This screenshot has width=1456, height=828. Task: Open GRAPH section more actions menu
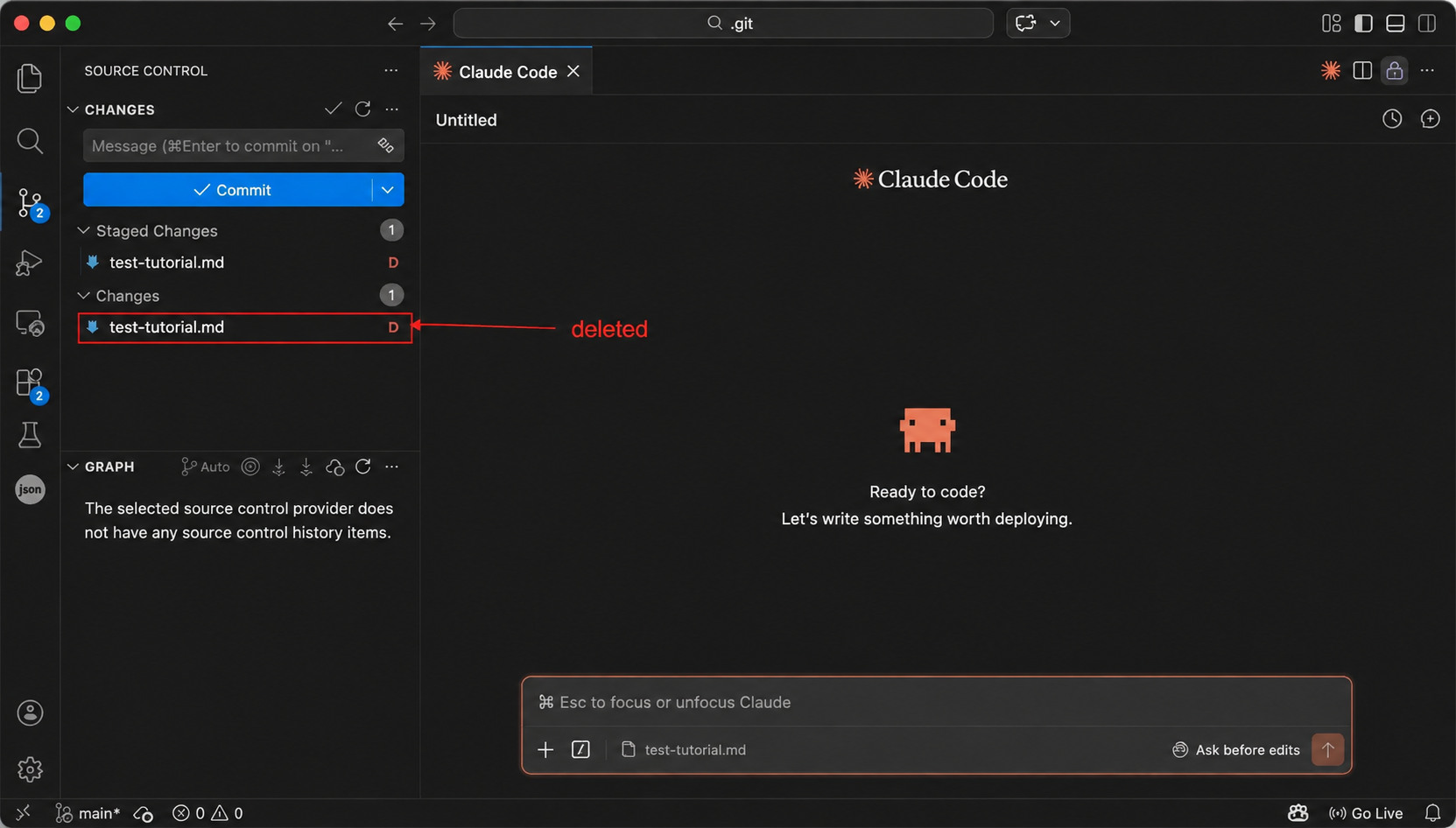tap(392, 467)
